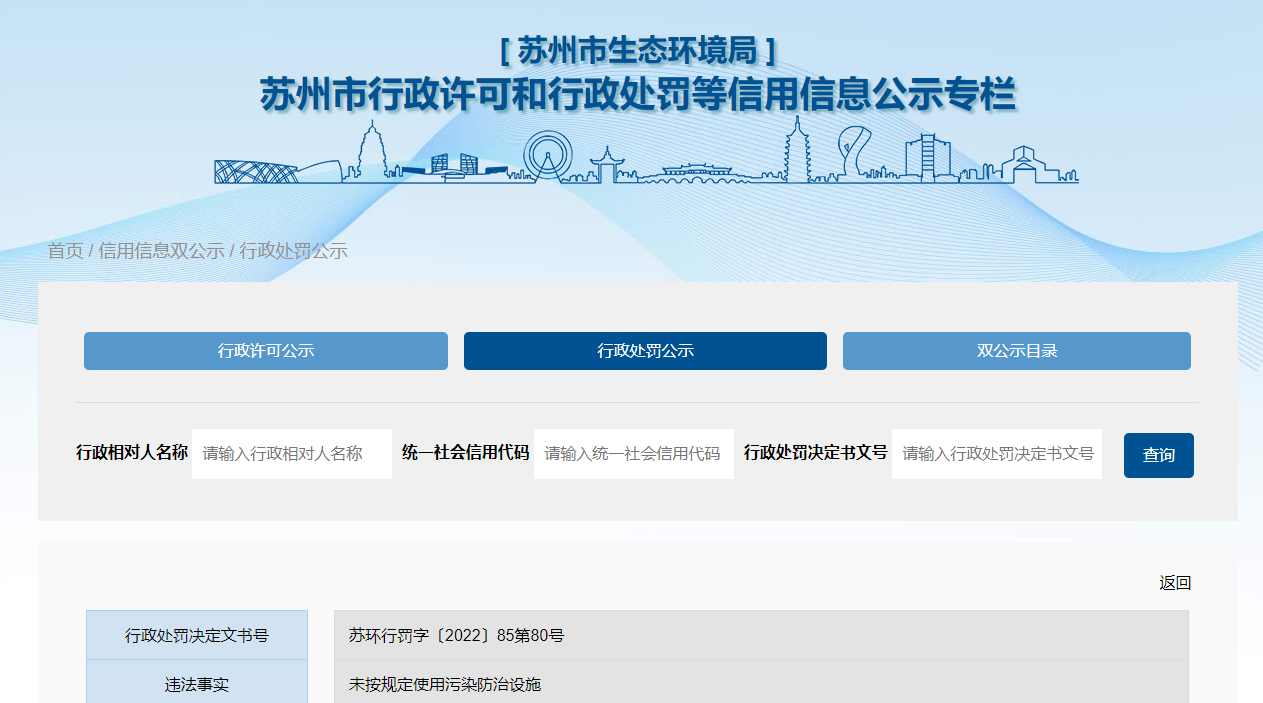
Task: Click the 行政相对人名称 input field
Action: (292, 454)
